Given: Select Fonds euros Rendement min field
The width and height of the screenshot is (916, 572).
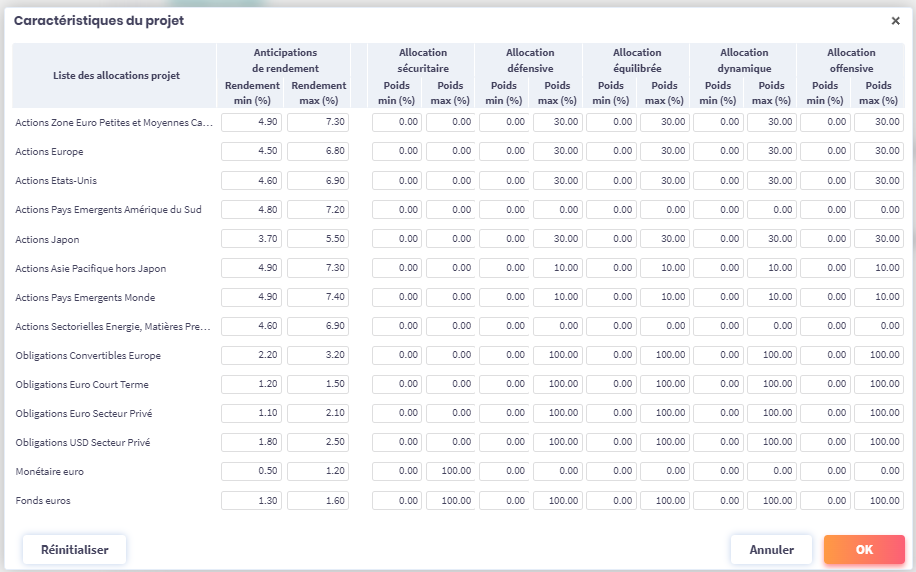Looking at the screenshot, I should [251, 500].
